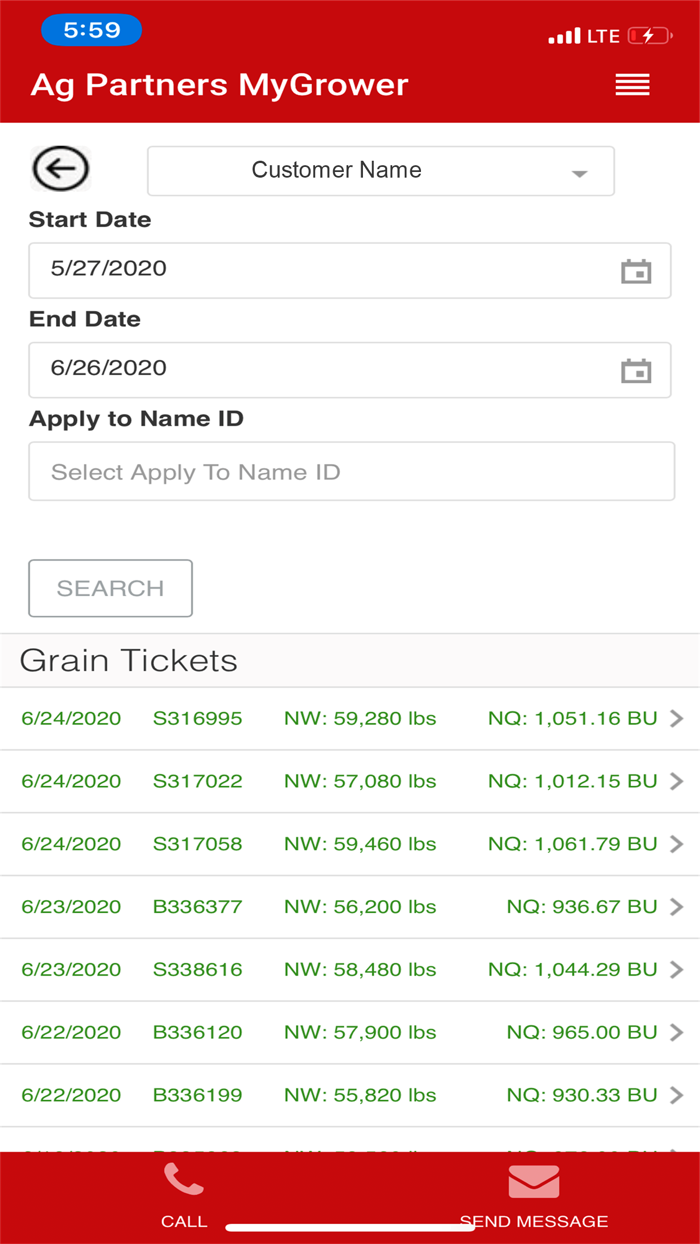Tap the Send Message envelope icon

(533, 1182)
